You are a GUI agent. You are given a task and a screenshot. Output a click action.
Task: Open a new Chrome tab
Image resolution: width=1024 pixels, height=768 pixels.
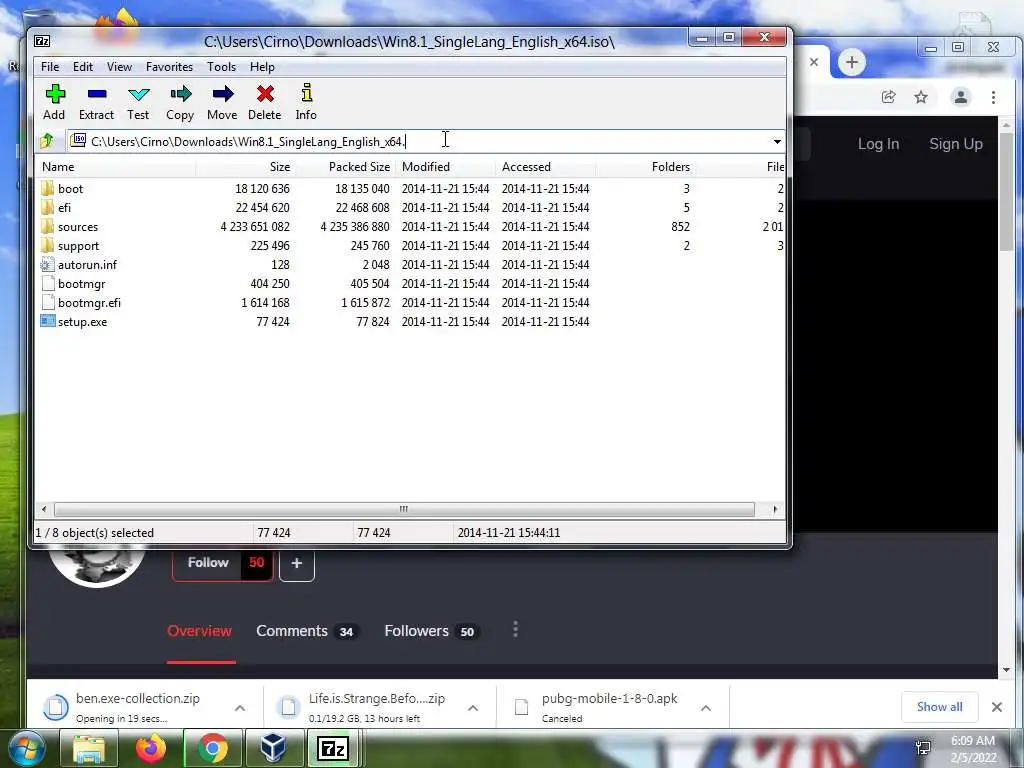pyautogui.click(x=852, y=63)
